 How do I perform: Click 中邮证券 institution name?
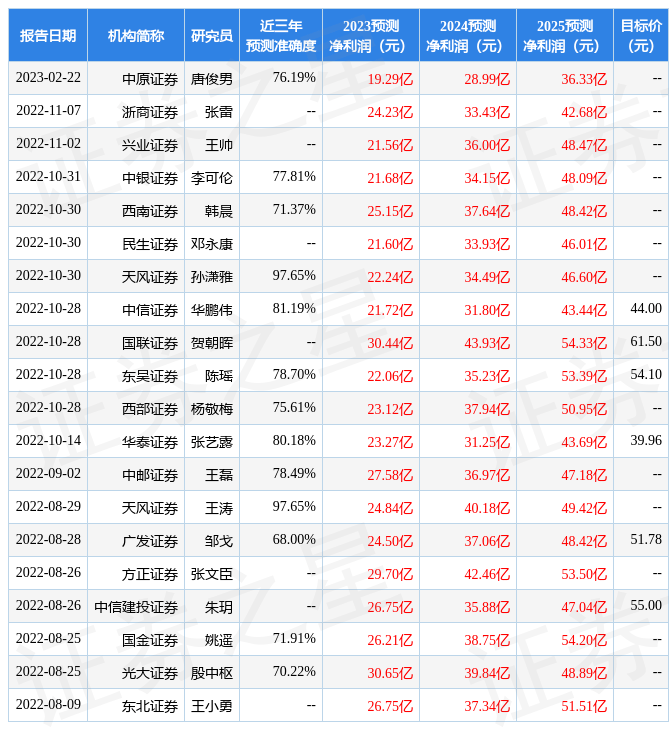pyautogui.click(x=150, y=476)
